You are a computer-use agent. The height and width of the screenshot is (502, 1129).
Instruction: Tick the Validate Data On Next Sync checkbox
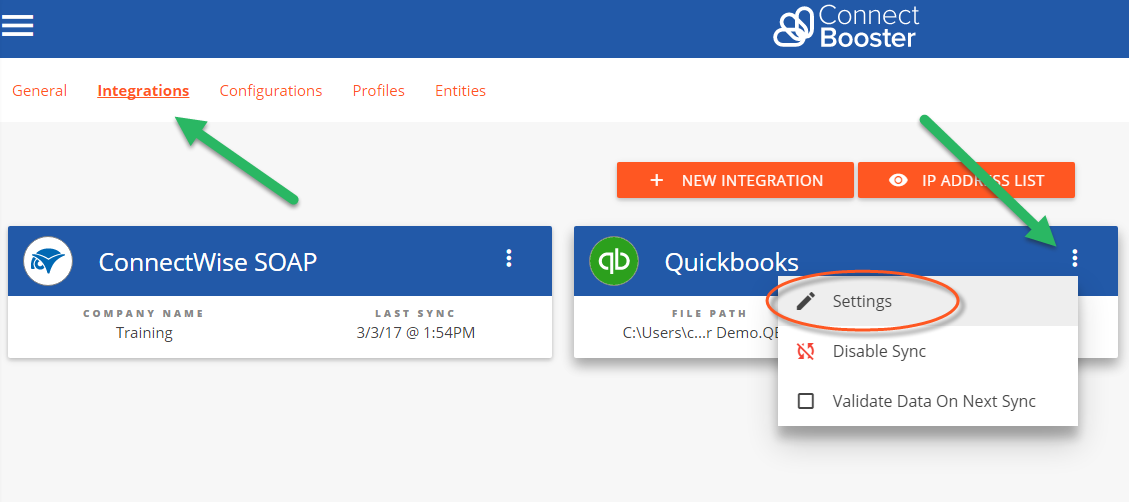[x=806, y=401]
